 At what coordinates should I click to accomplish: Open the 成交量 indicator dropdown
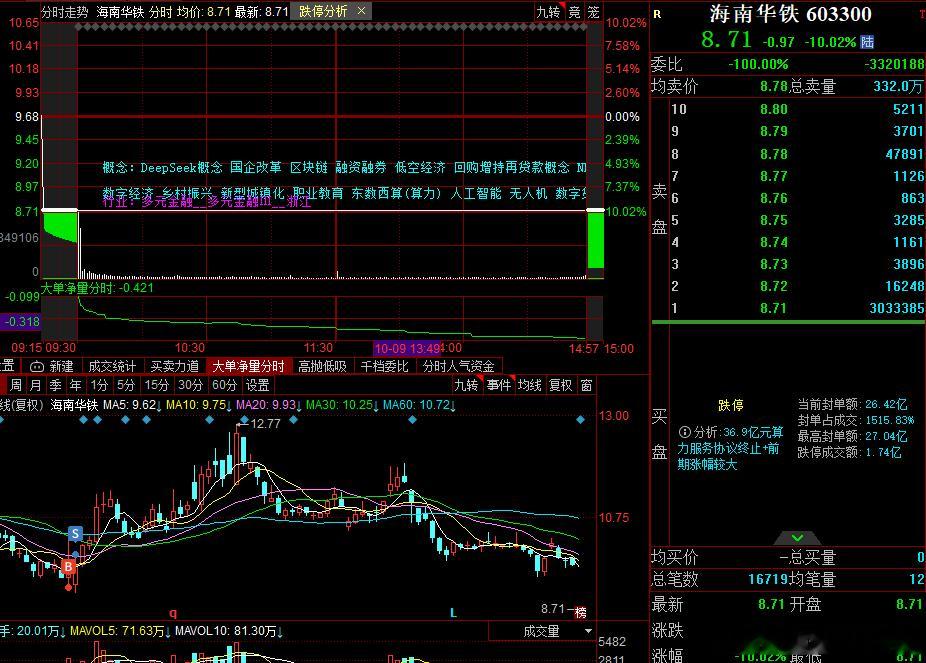(542, 631)
